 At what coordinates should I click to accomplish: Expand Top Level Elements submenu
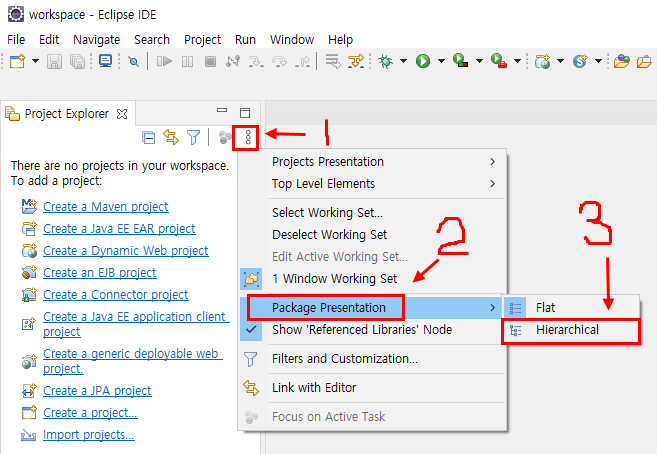tap(372, 183)
